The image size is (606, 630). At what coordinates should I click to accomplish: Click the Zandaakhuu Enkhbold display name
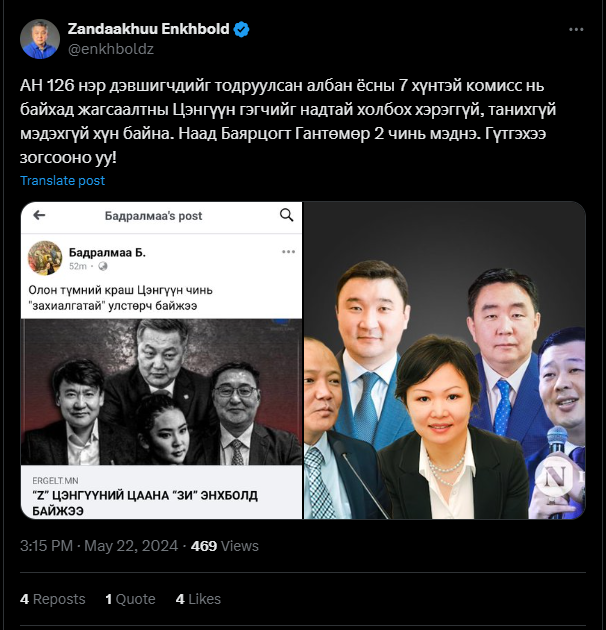[x=148, y=29]
